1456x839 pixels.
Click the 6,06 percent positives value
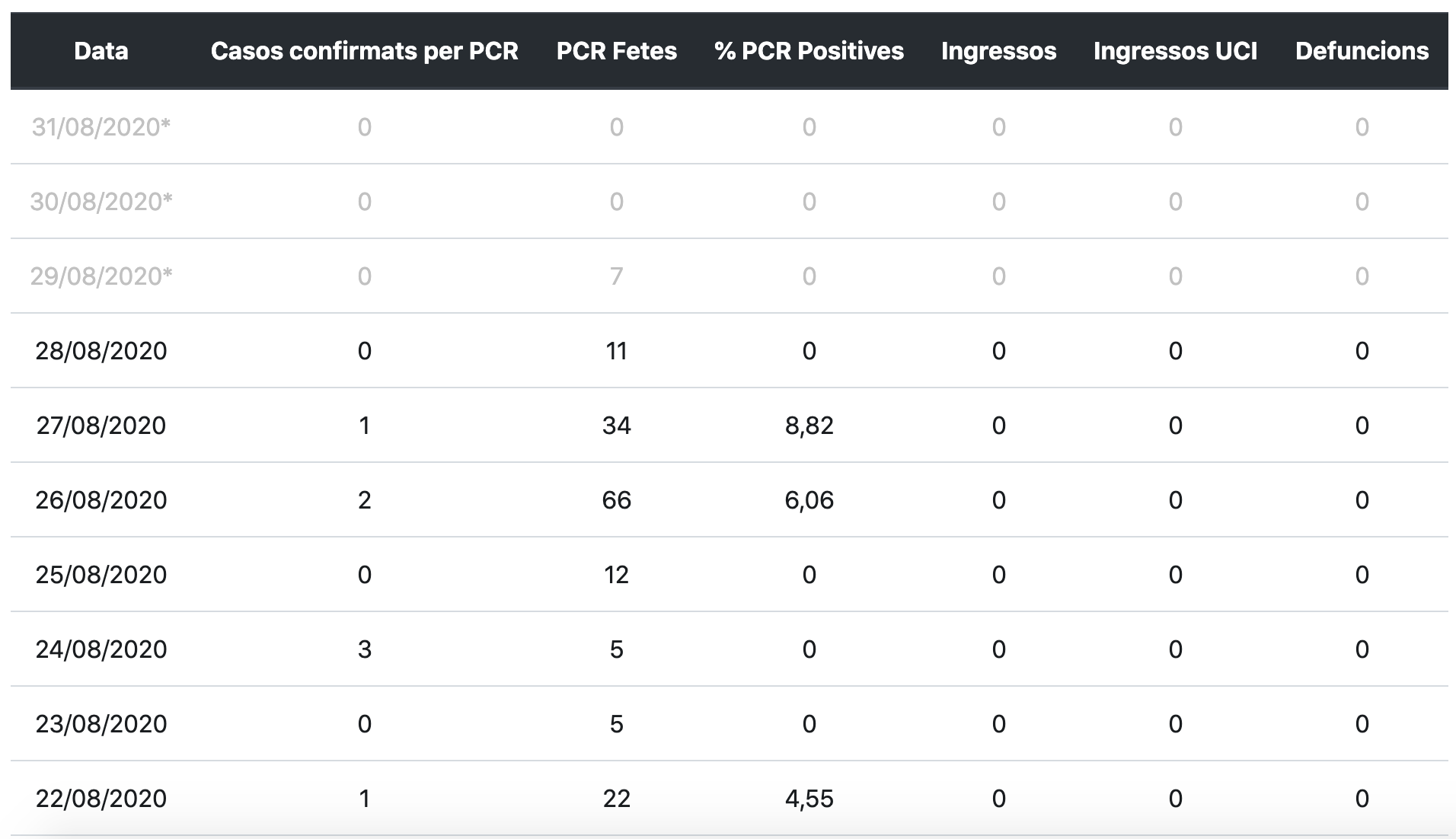point(809,499)
